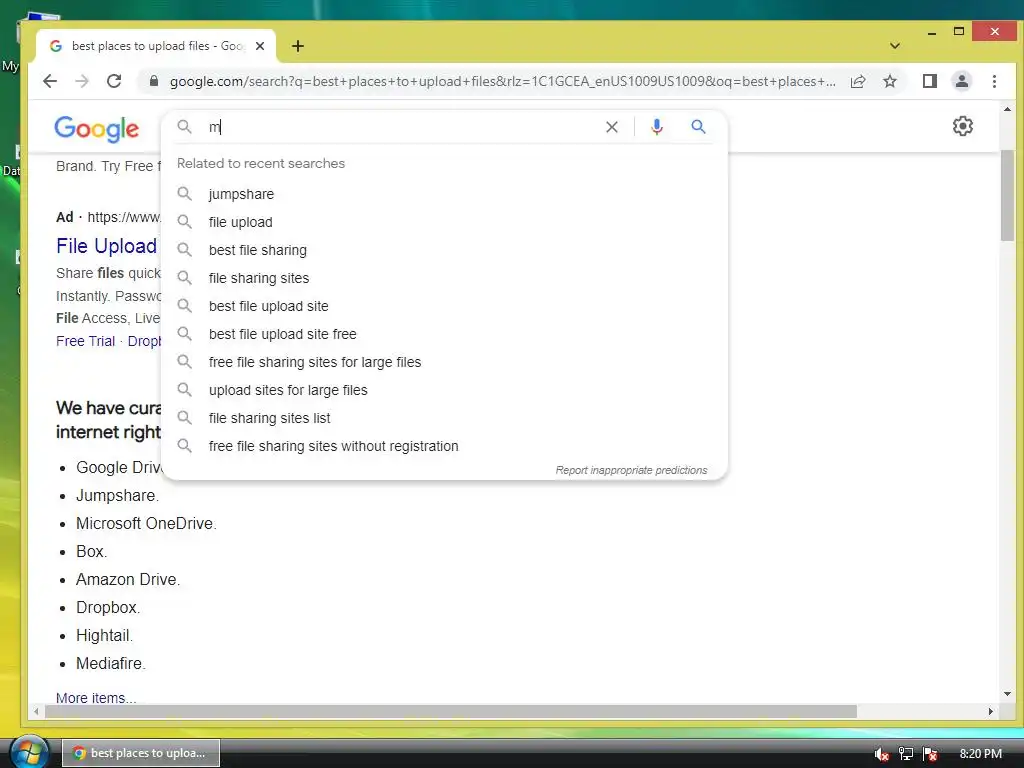Pick best file upload site free suggestion
1024x768 pixels.
(444, 334)
